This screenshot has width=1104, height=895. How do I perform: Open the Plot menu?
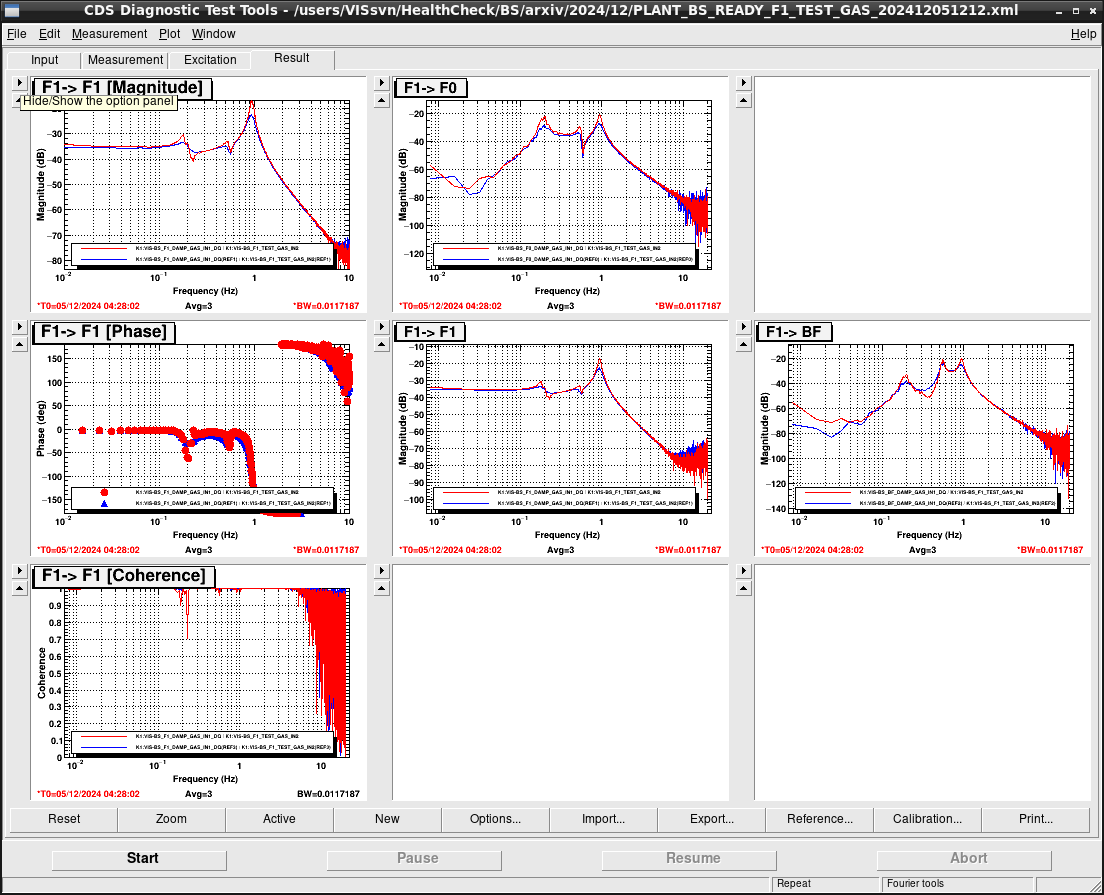click(169, 34)
